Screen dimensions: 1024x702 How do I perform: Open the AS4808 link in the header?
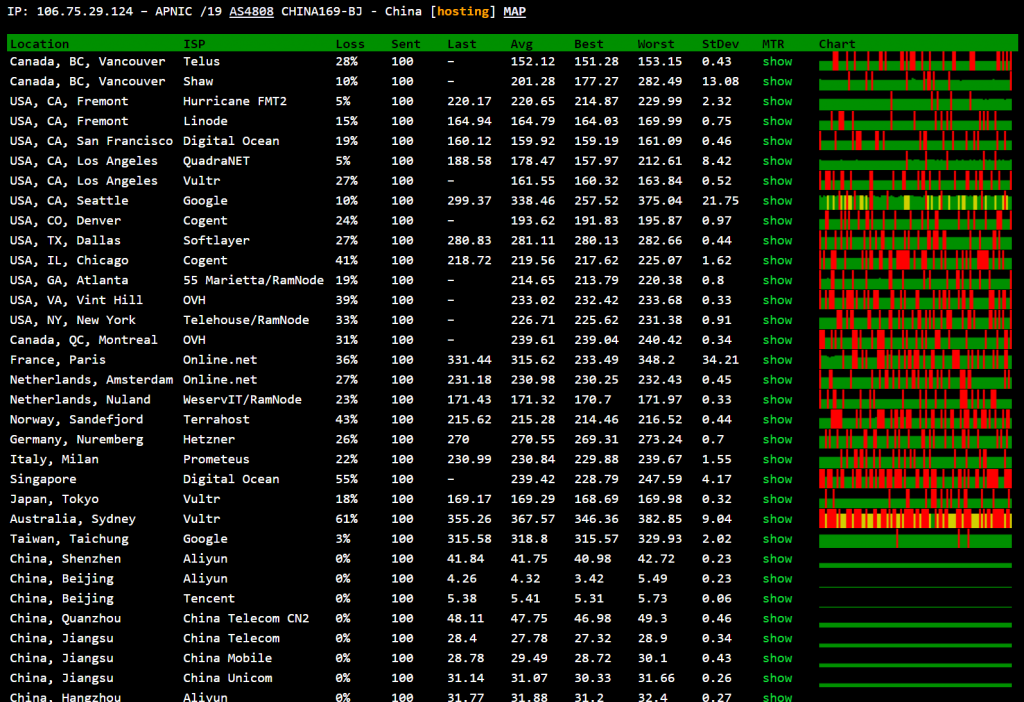tap(251, 12)
